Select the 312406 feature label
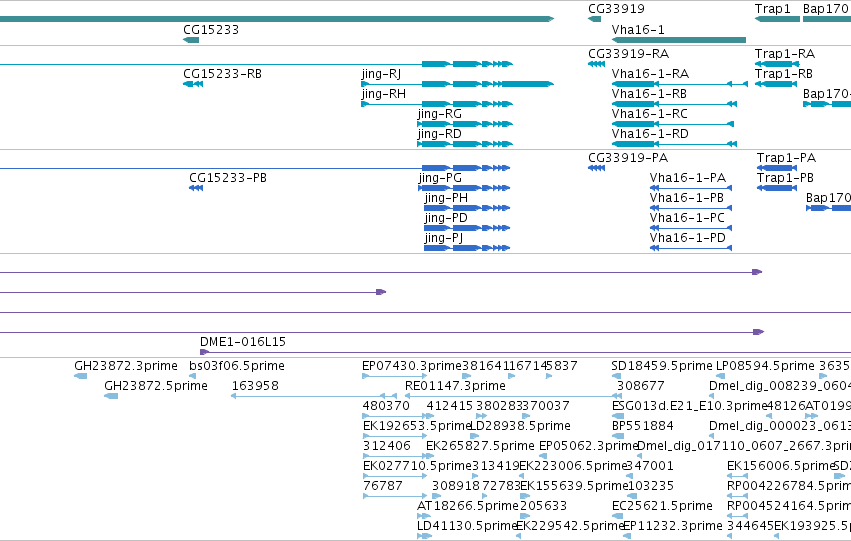 coord(386,446)
